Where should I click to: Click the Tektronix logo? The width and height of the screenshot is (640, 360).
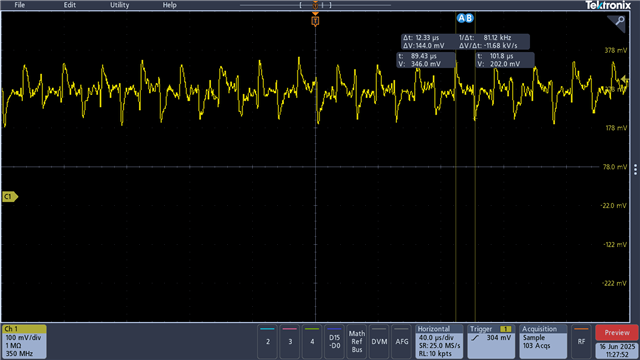click(608, 5)
